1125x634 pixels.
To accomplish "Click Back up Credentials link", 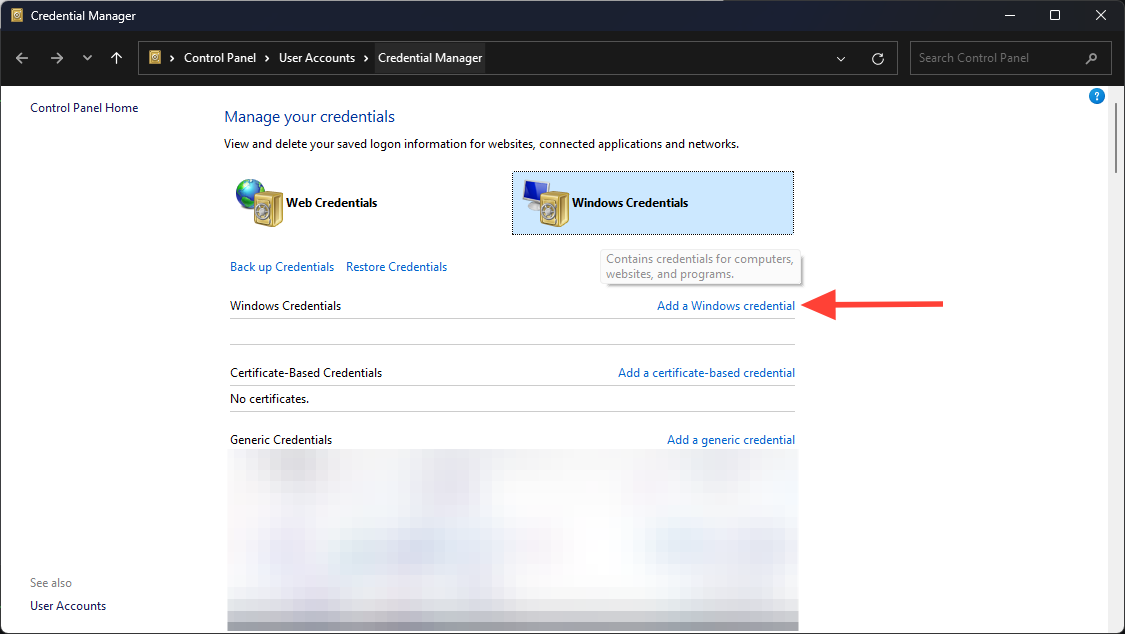I will pyautogui.click(x=282, y=267).
